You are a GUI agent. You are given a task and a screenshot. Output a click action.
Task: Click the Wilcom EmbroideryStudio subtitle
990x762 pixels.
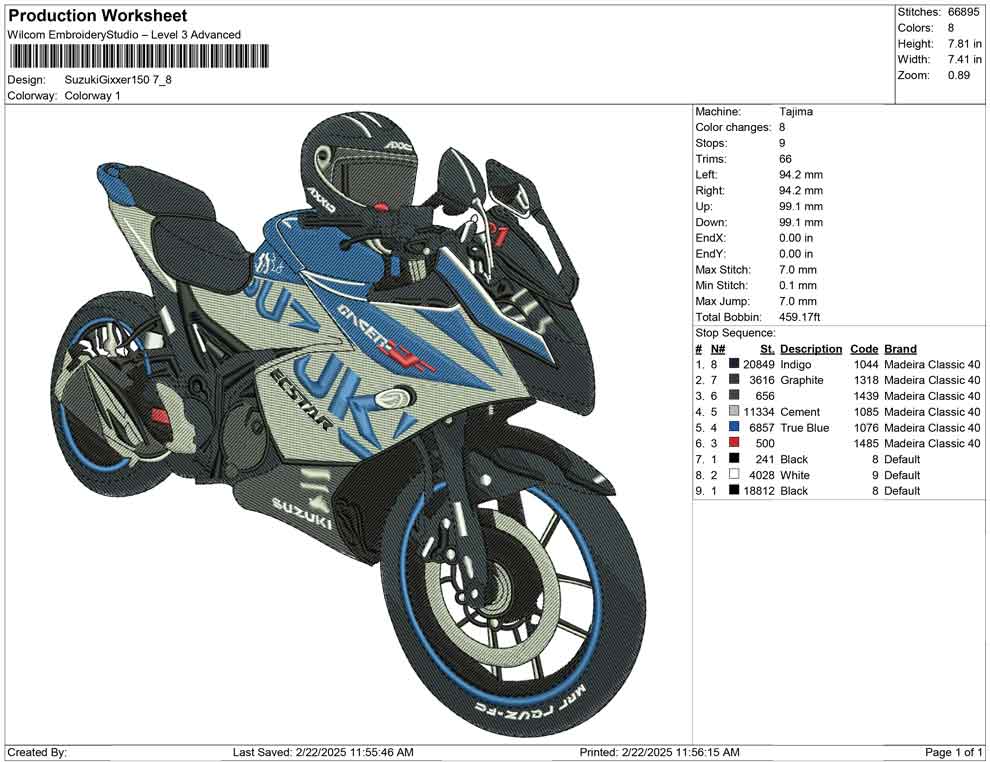pos(124,35)
